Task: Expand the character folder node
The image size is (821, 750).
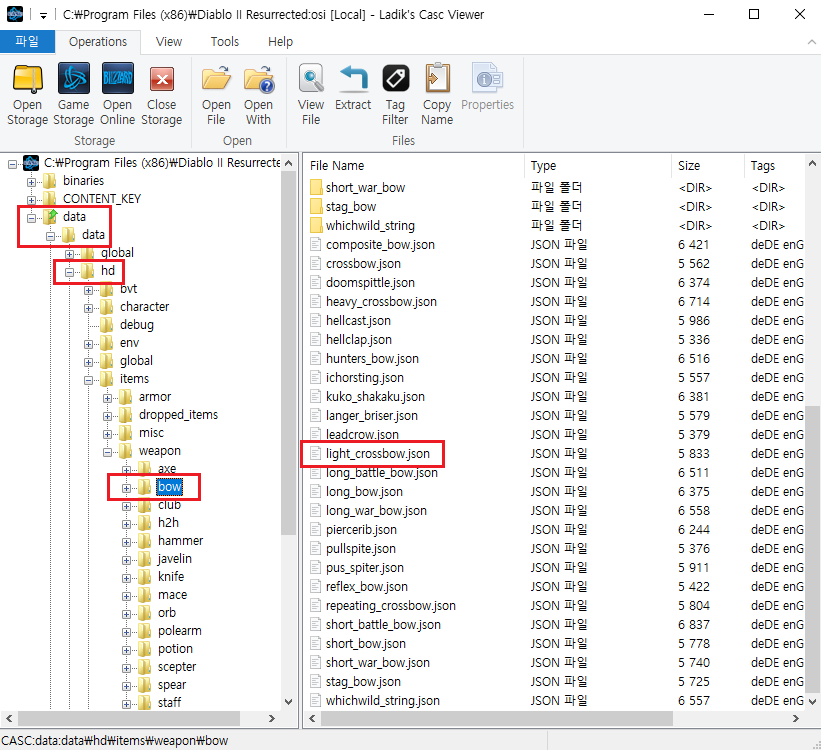Action: click(x=88, y=308)
